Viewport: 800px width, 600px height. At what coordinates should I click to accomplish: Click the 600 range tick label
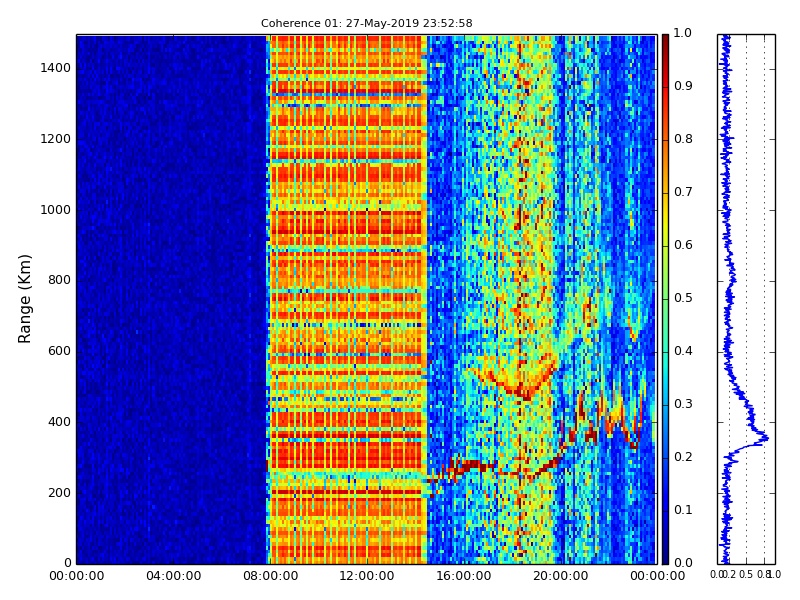[59, 351]
